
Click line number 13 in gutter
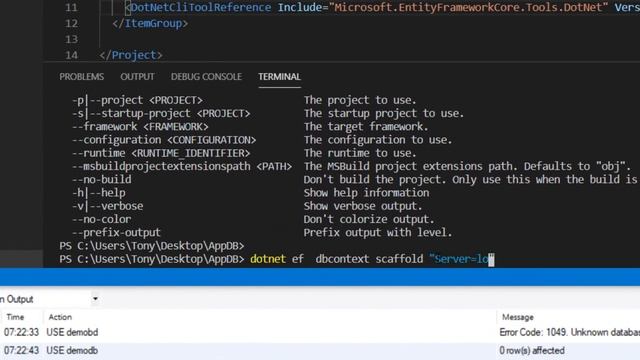point(71,39)
